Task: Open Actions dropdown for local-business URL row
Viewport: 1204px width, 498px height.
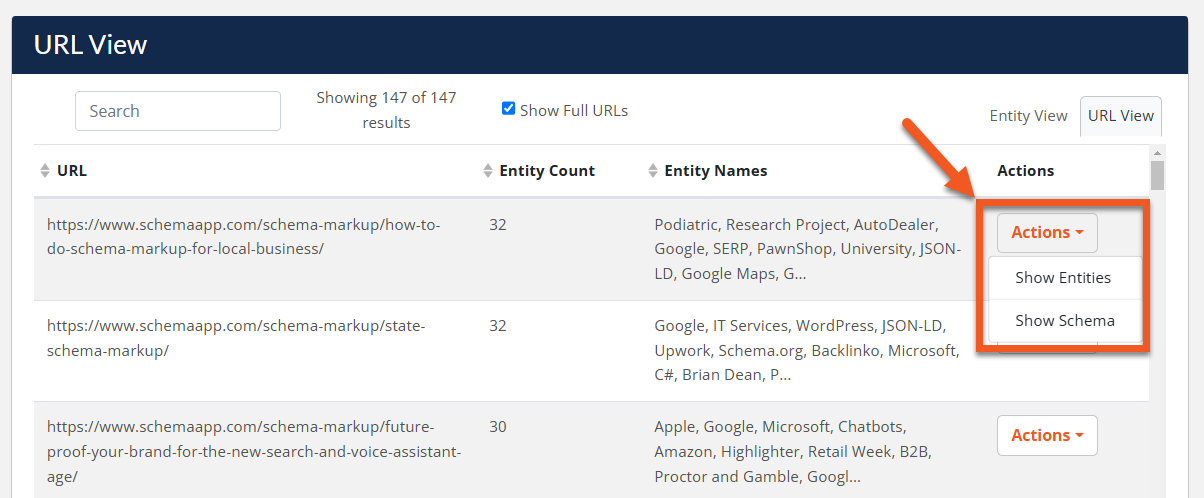Action: 1047,232
